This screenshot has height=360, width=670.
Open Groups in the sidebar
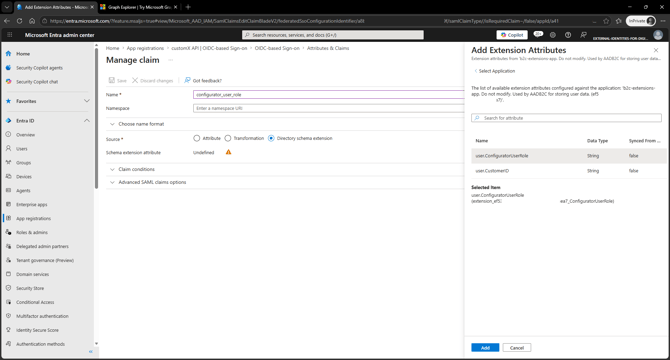click(x=24, y=163)
